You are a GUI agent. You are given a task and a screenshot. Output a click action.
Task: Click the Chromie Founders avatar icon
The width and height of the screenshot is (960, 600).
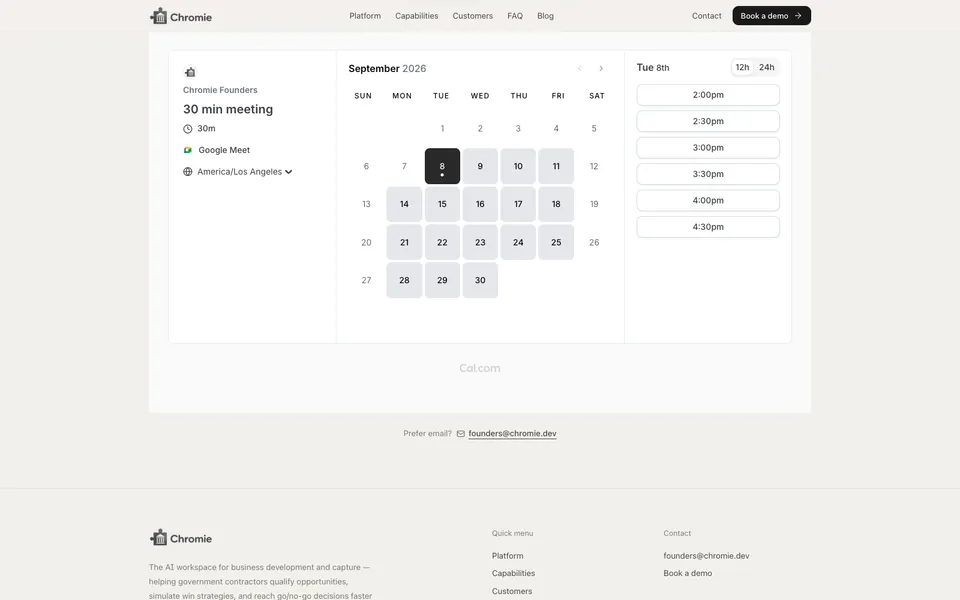point(190,72)
